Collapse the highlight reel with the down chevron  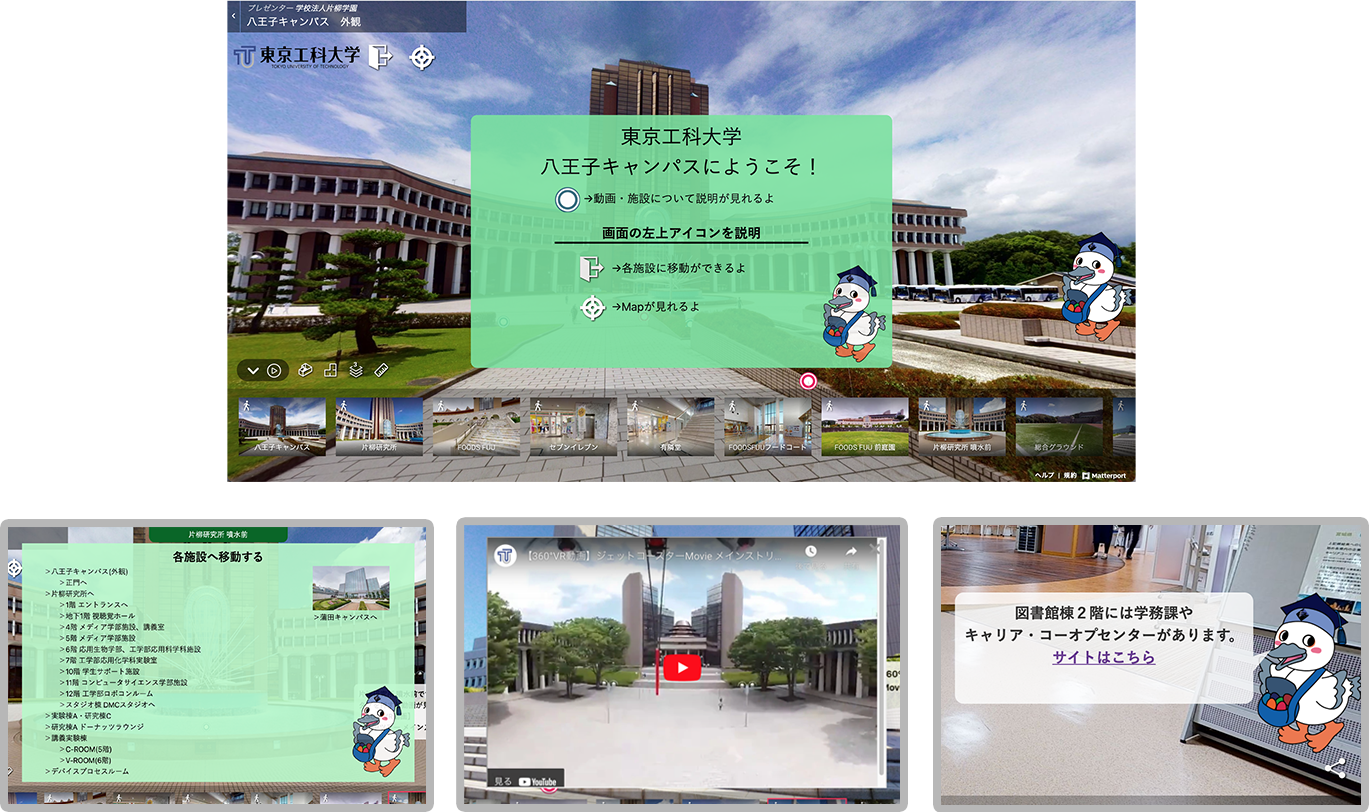(253, 370)
